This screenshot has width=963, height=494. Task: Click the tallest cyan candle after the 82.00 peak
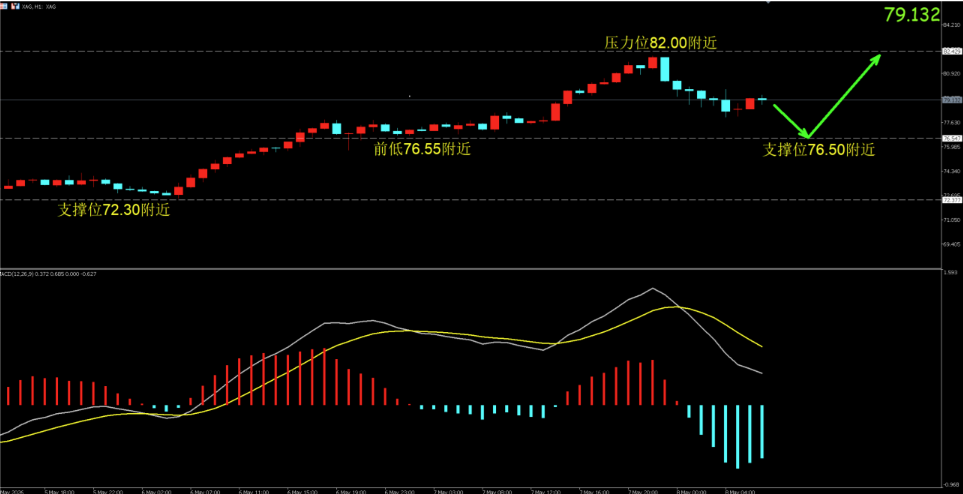[x=665, y=69]
